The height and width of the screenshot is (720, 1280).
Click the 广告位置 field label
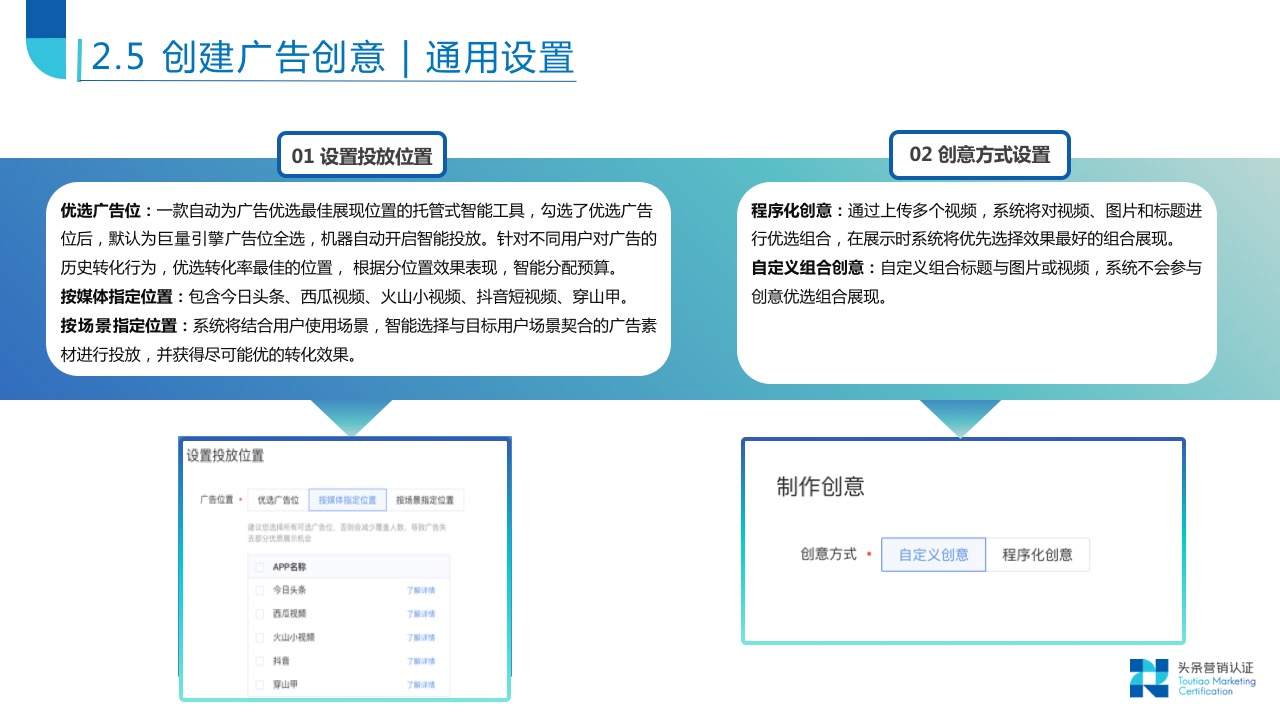point(216,499)
